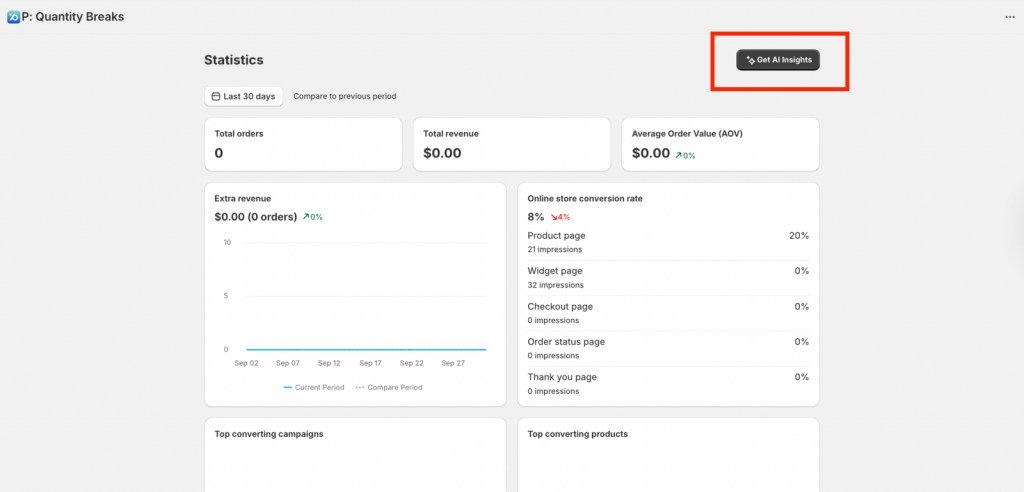Click the Checkout page row label

point(560,306)
